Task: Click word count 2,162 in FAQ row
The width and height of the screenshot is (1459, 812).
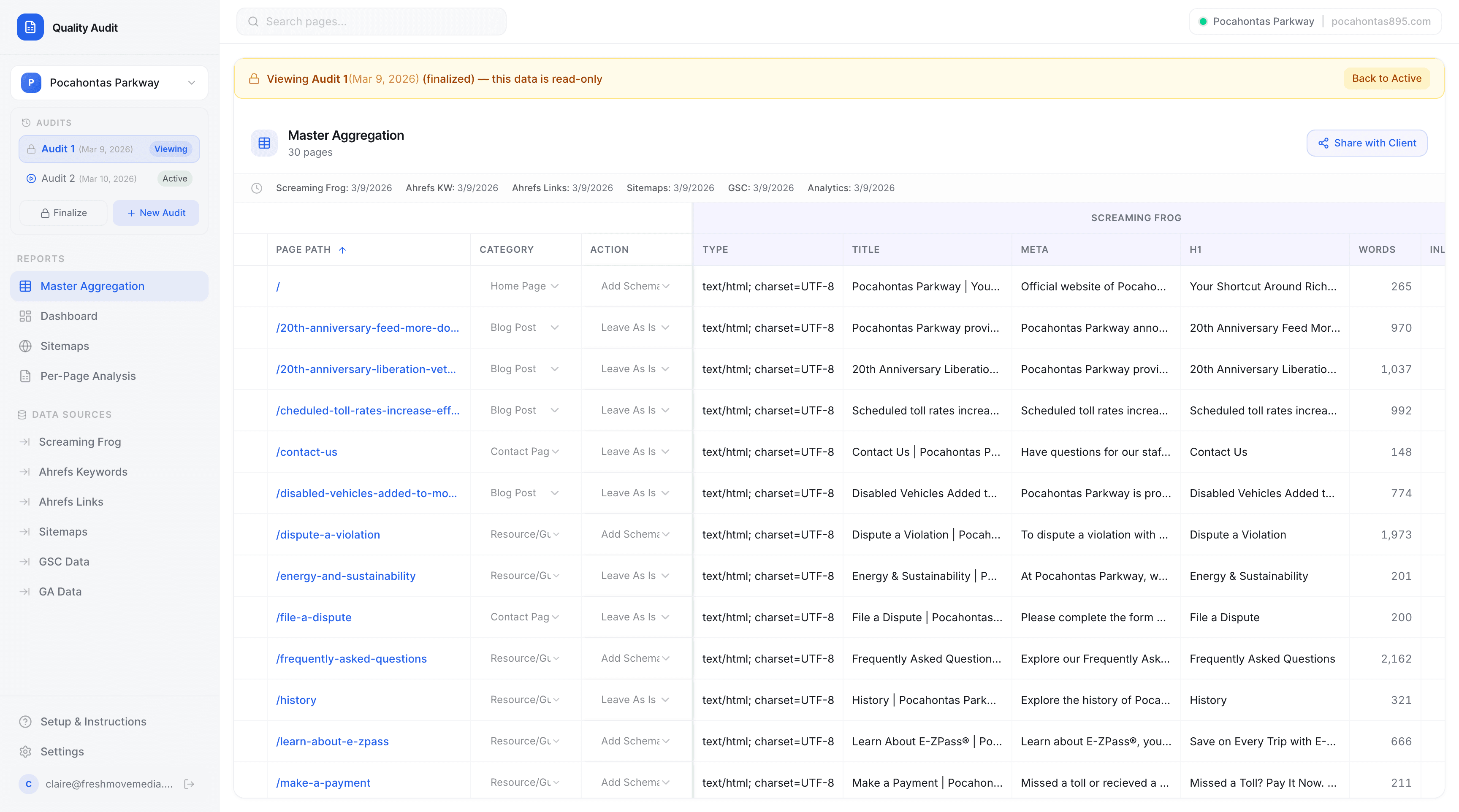Action: pos(1396,658)
